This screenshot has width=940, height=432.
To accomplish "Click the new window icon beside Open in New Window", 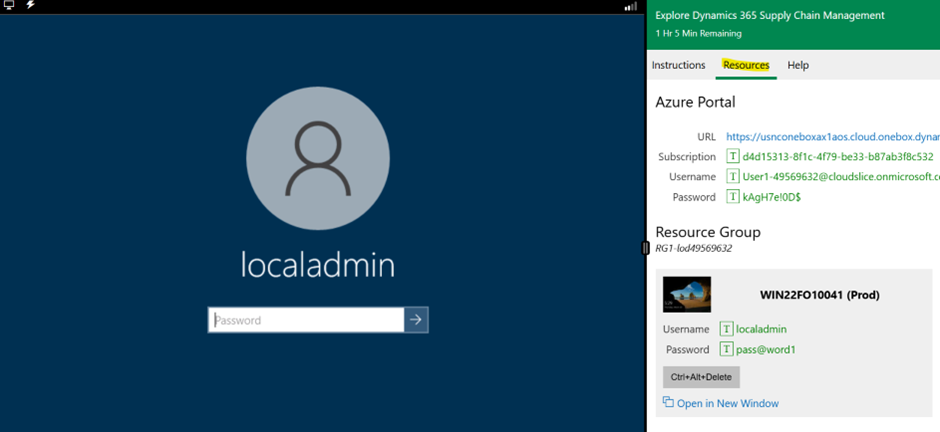I will coord(668,403).
